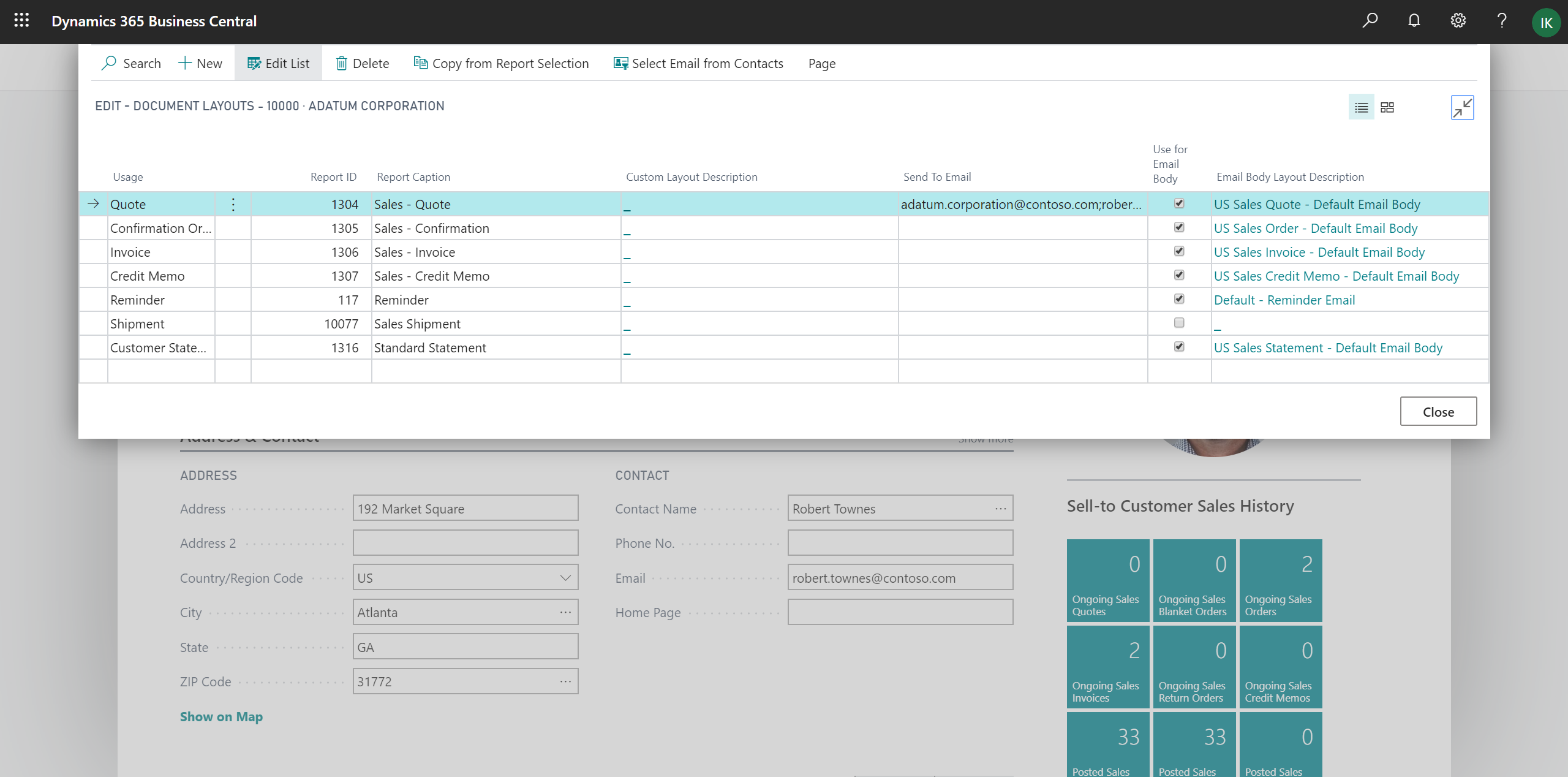Image resolution: width=1568 pixels, height=777 pixels.
Task: Select the Page menu item
Action: pyautogui.click(x=822, y=63)
